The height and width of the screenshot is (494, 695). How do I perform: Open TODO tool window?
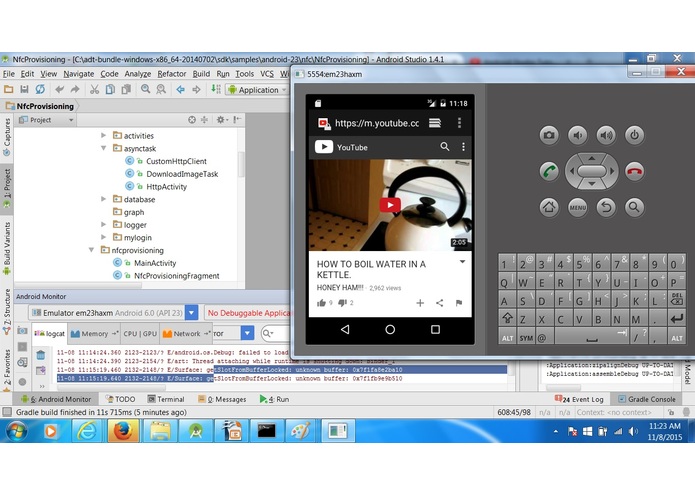pos(120,399)
